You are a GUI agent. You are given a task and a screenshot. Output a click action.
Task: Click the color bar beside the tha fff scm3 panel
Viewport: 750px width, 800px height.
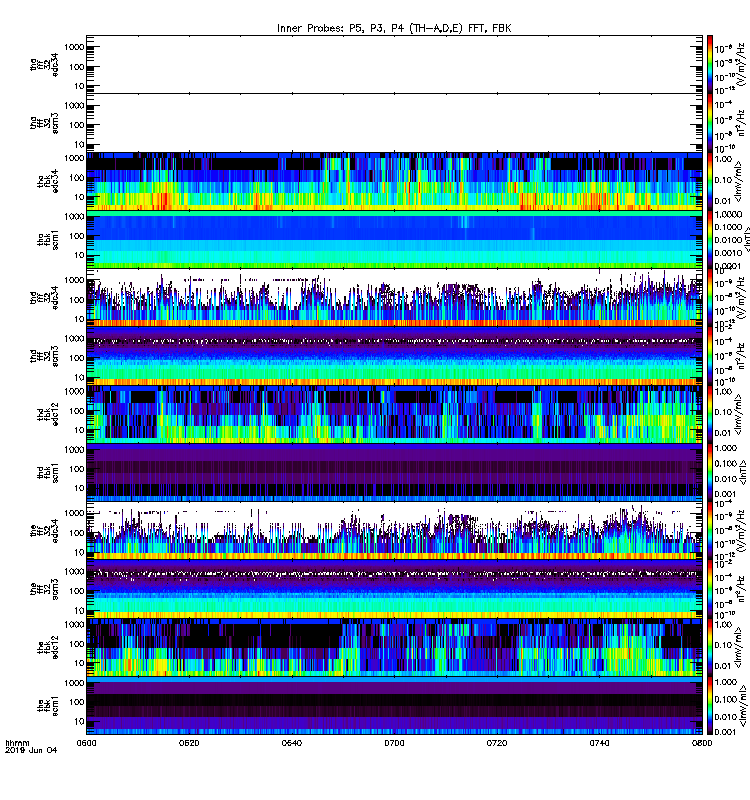pyautogui.click(x=710, y=123)
